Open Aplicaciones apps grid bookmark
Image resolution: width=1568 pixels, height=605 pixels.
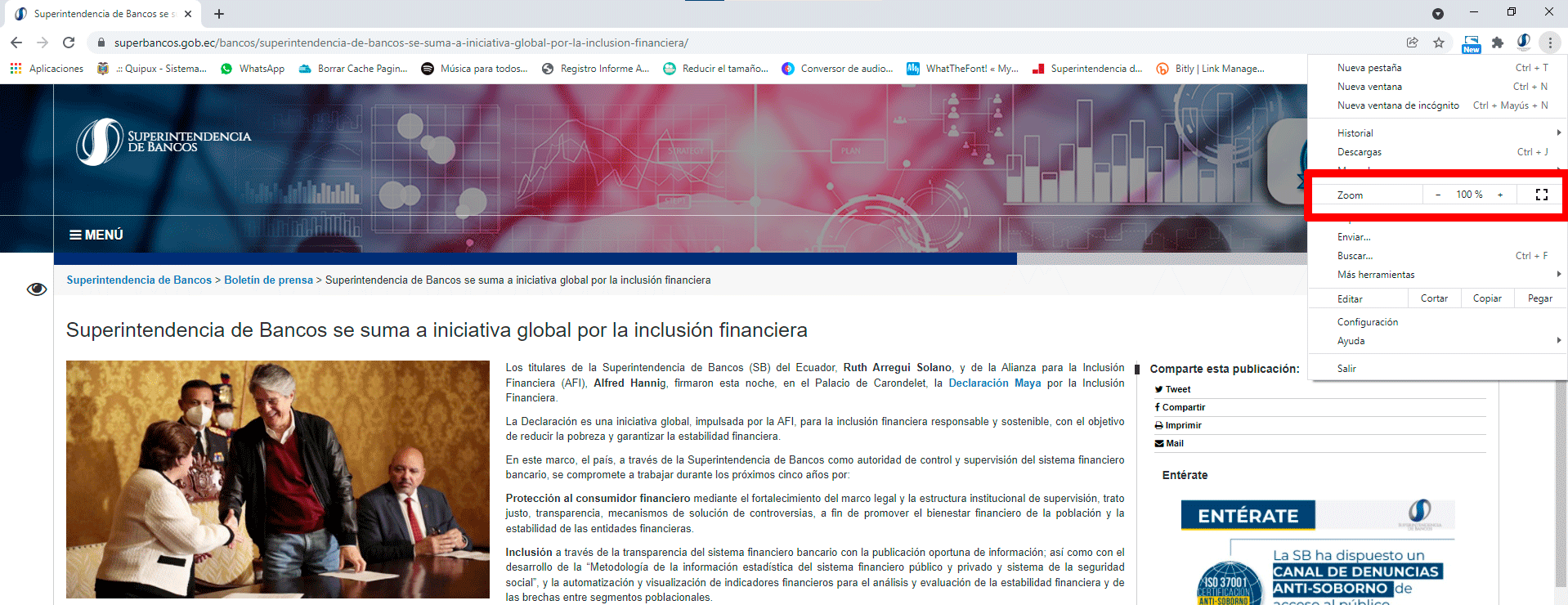47,69
